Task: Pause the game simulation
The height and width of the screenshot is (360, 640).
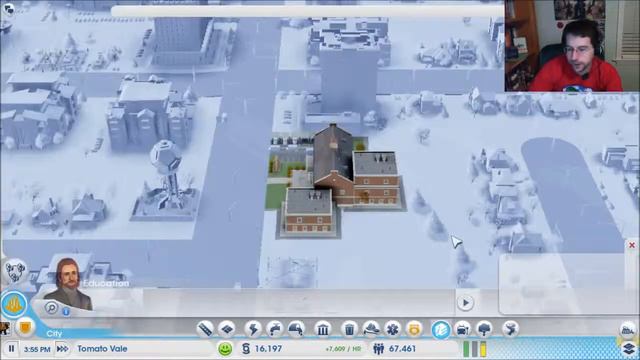Action: click(x=11, y=349)
